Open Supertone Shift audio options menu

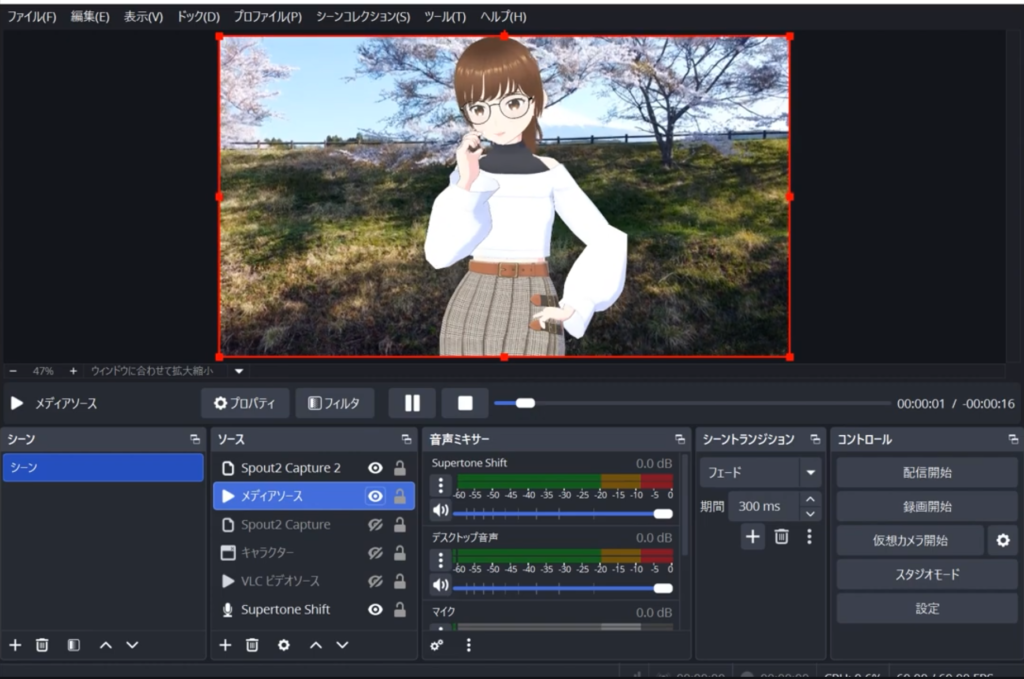[440, 485]
